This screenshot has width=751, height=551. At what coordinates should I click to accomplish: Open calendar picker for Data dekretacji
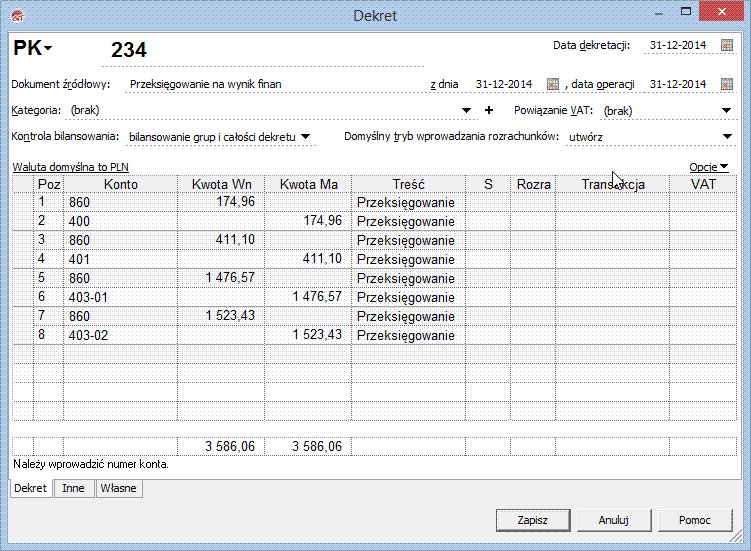pyautogui.click(x=727, y=45)
